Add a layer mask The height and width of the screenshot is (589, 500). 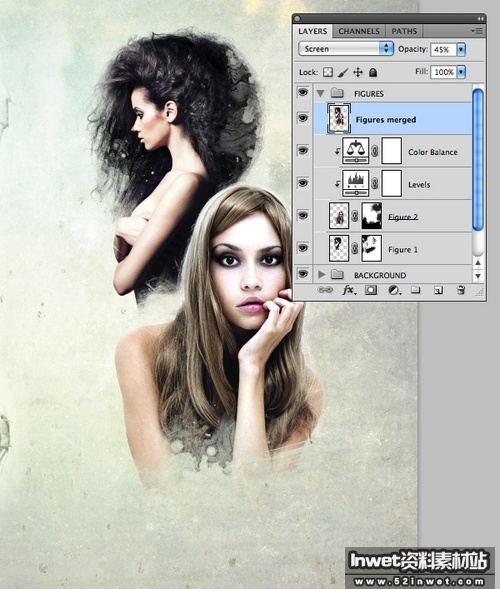click(371, 290)
